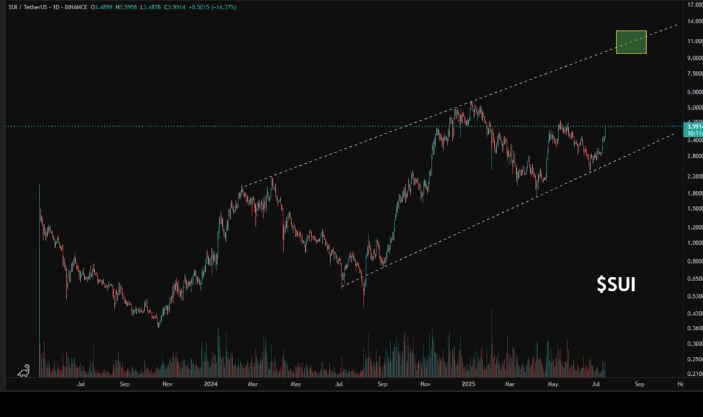The width and height of the screenshot is (703, 417).
Task: Click the Nov label preceding 2025
Action: coord(425,384)
